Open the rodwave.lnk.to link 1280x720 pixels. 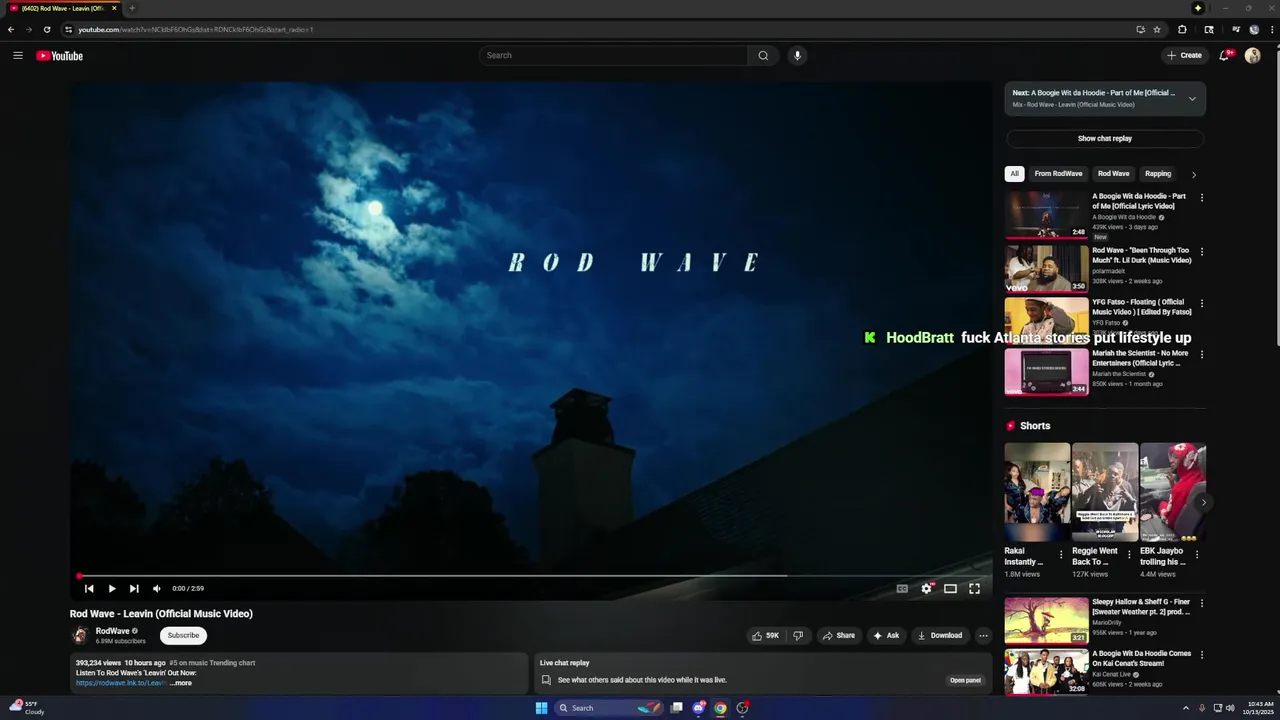pyautogui.click(x=120, y=683)
